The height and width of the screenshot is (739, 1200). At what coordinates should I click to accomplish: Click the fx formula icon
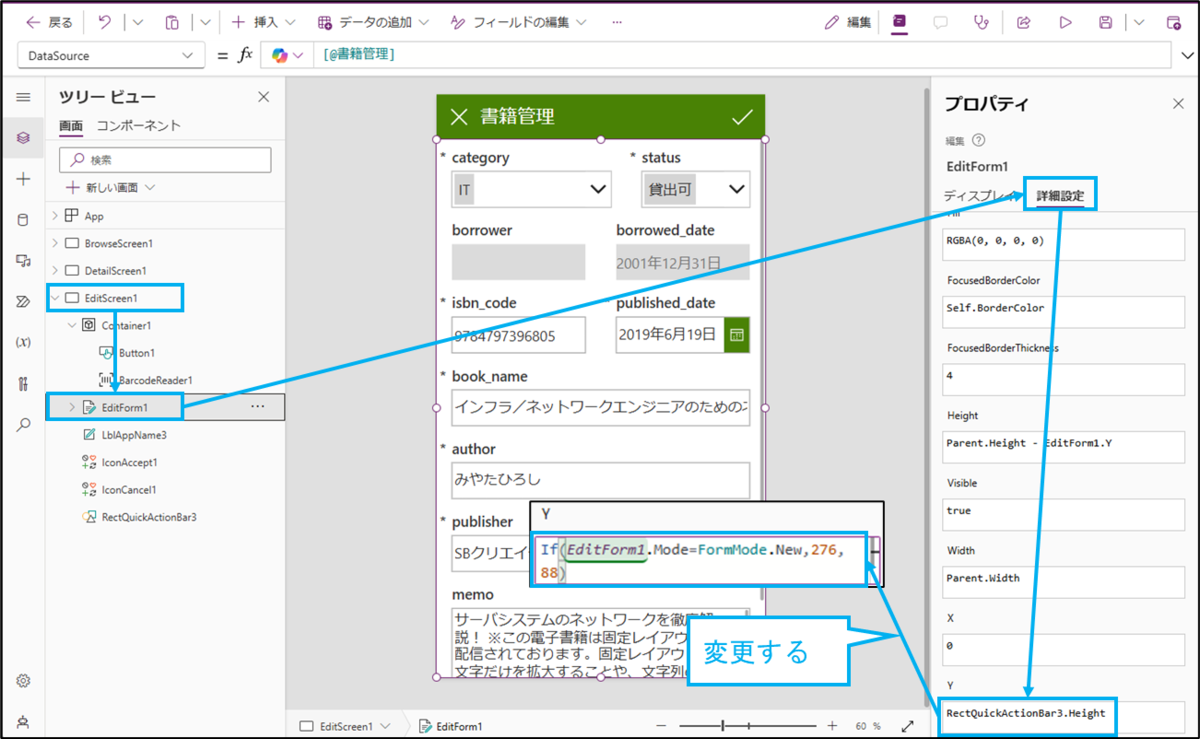(x=245, y=56)
